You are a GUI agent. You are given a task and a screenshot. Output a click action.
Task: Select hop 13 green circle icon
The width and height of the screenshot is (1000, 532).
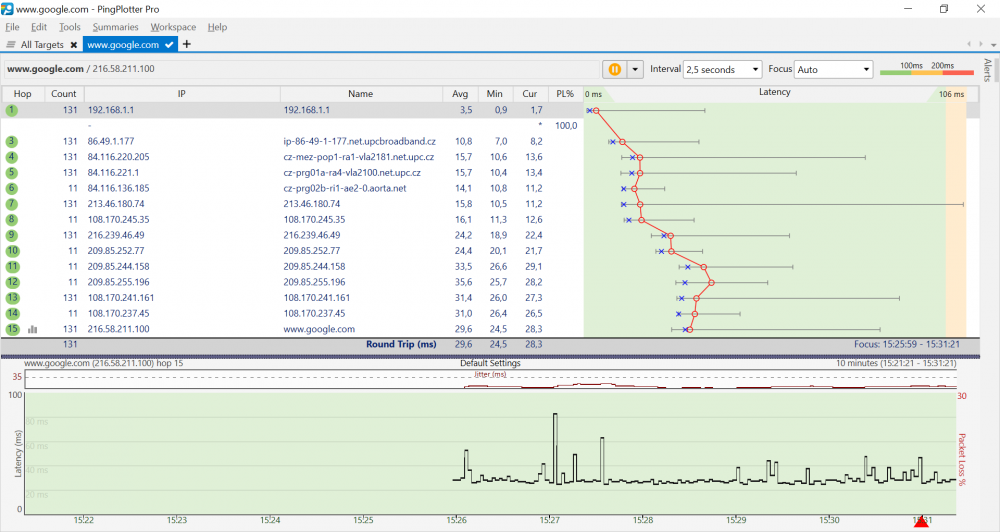(x=12, y=297)
